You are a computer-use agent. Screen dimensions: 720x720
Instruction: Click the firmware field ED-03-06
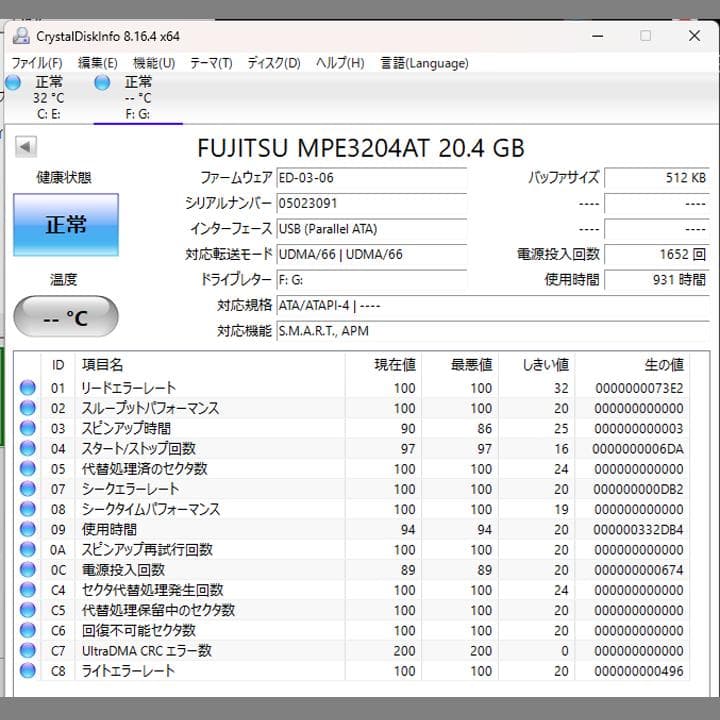pos(371,178)
